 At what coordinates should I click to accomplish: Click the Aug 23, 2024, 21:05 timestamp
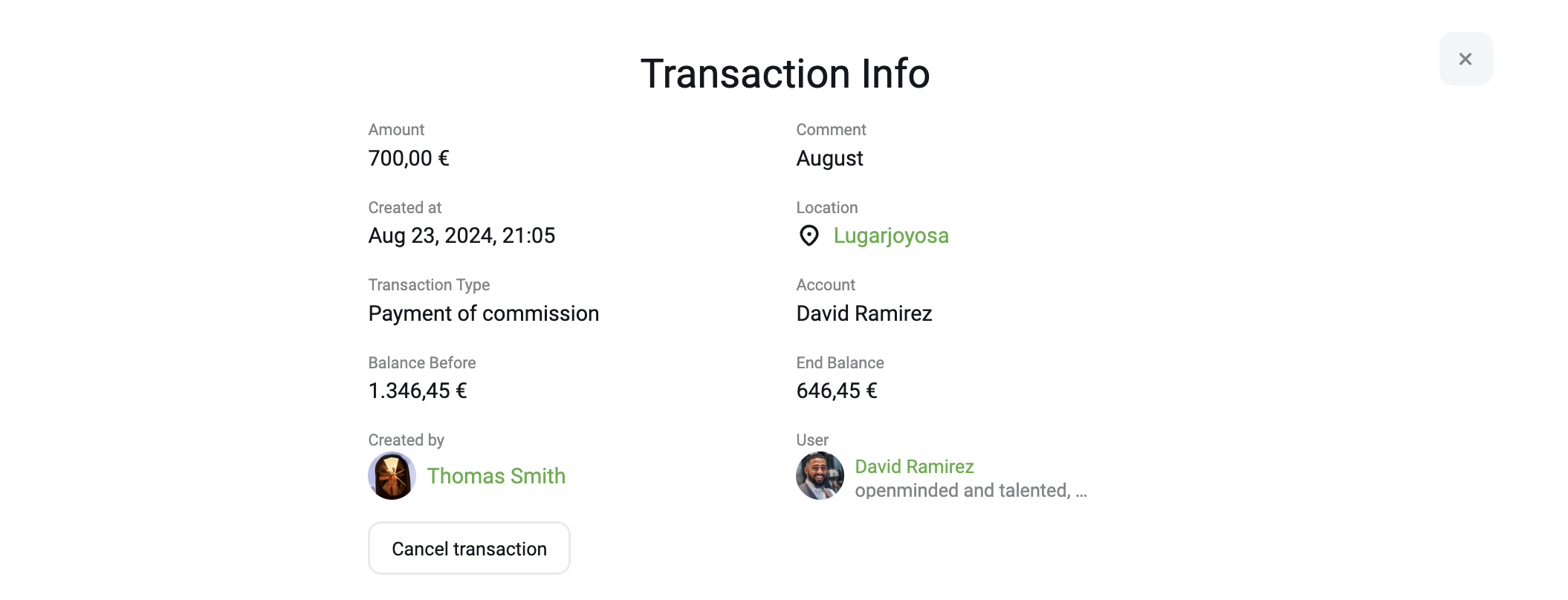pos(461,235)
